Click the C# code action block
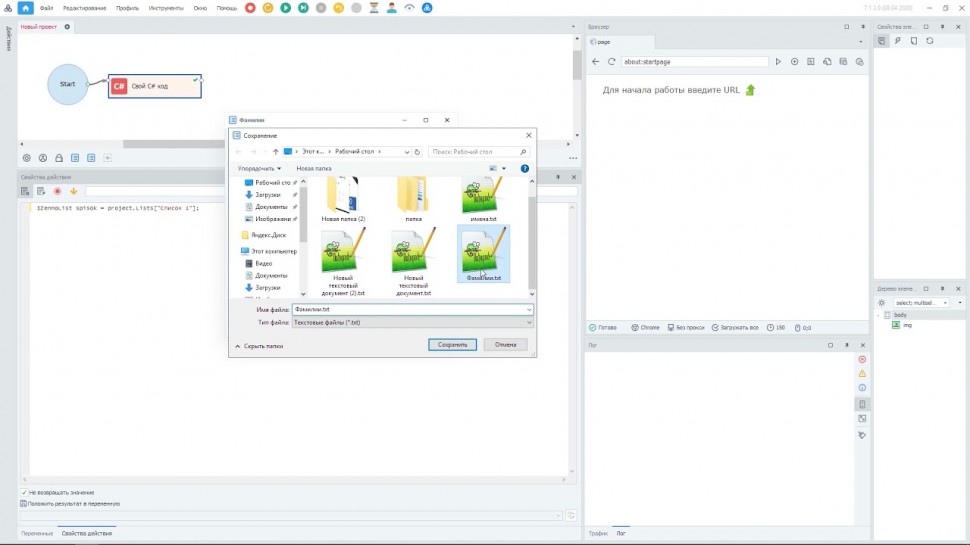Viewport: 970px width, 545px height. click(155, 86)
